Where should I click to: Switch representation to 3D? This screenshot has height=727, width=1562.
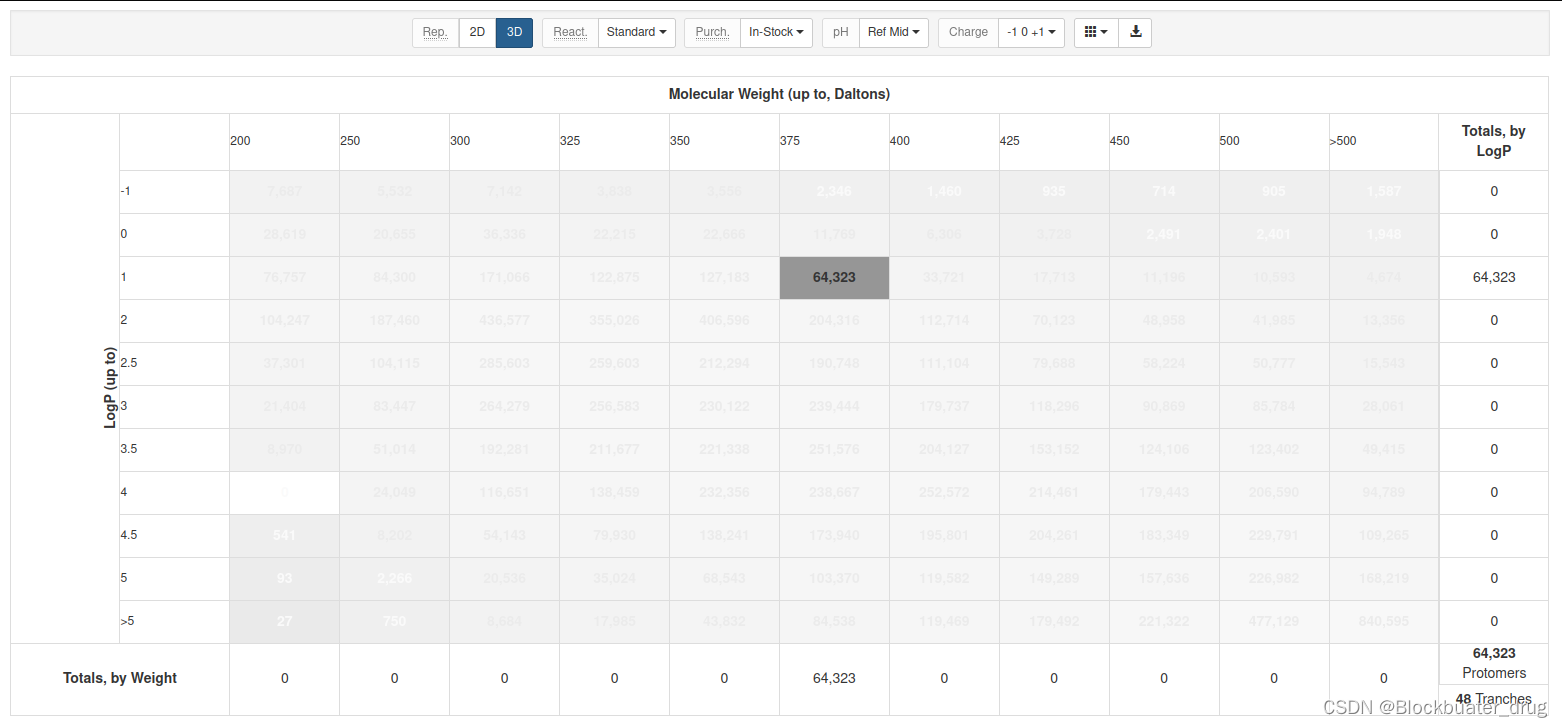click(514, 32)
